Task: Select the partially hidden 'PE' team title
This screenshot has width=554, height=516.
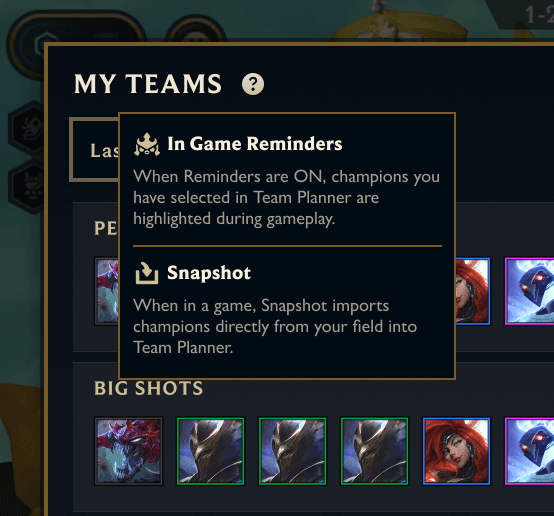Action: (106, 228)
